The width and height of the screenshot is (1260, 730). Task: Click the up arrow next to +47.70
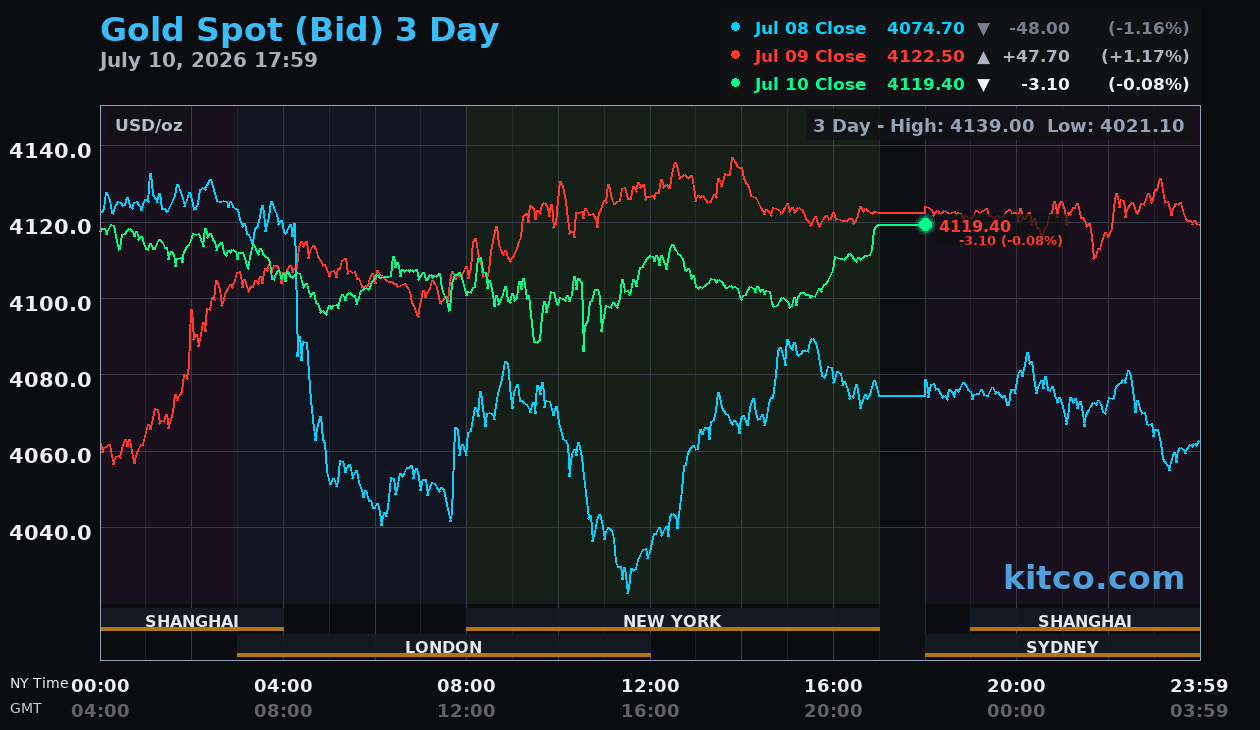pyautogui.click(x=983, y=57)
